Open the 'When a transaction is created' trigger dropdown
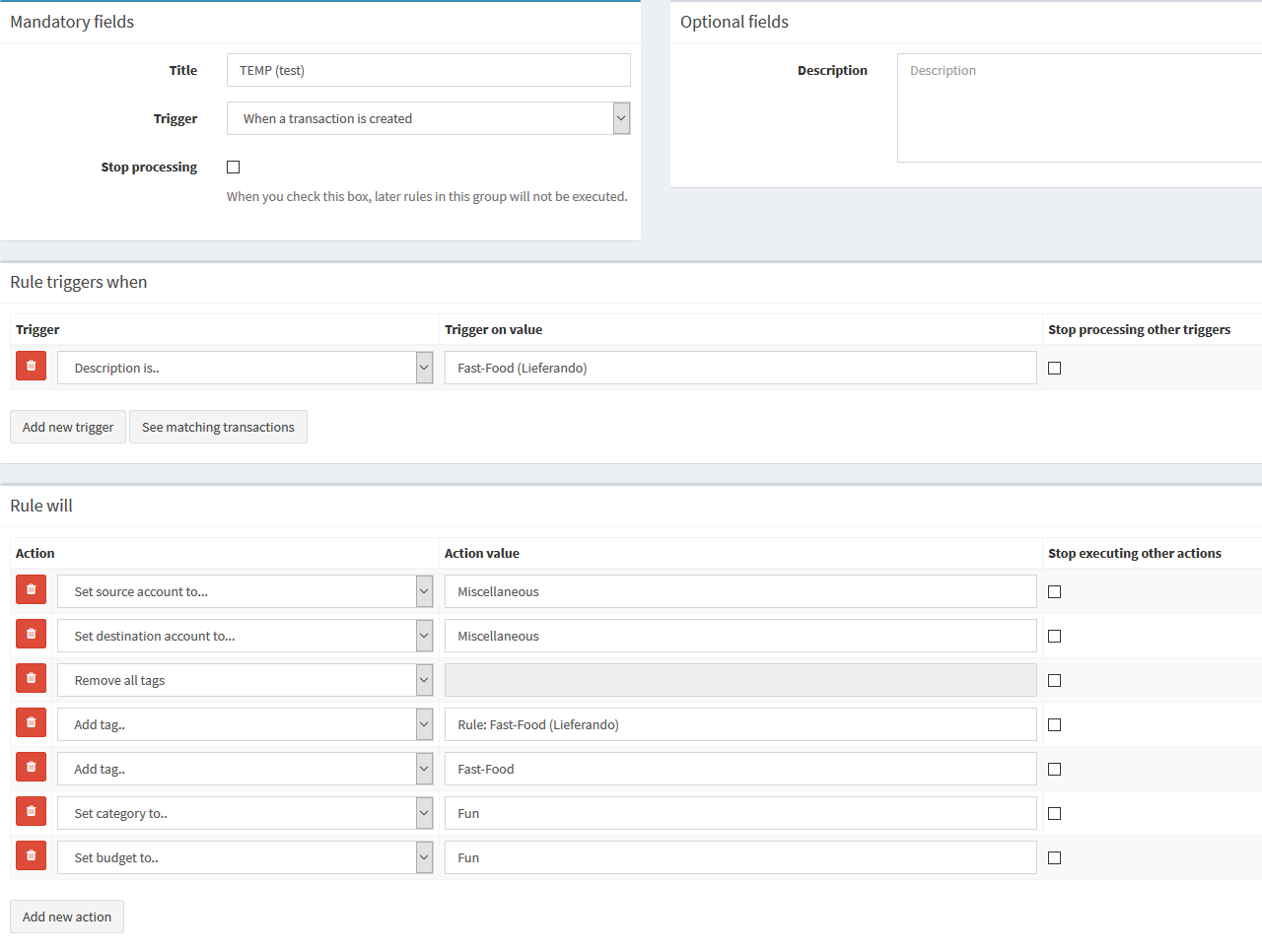1262x952 pixels. 621,117
